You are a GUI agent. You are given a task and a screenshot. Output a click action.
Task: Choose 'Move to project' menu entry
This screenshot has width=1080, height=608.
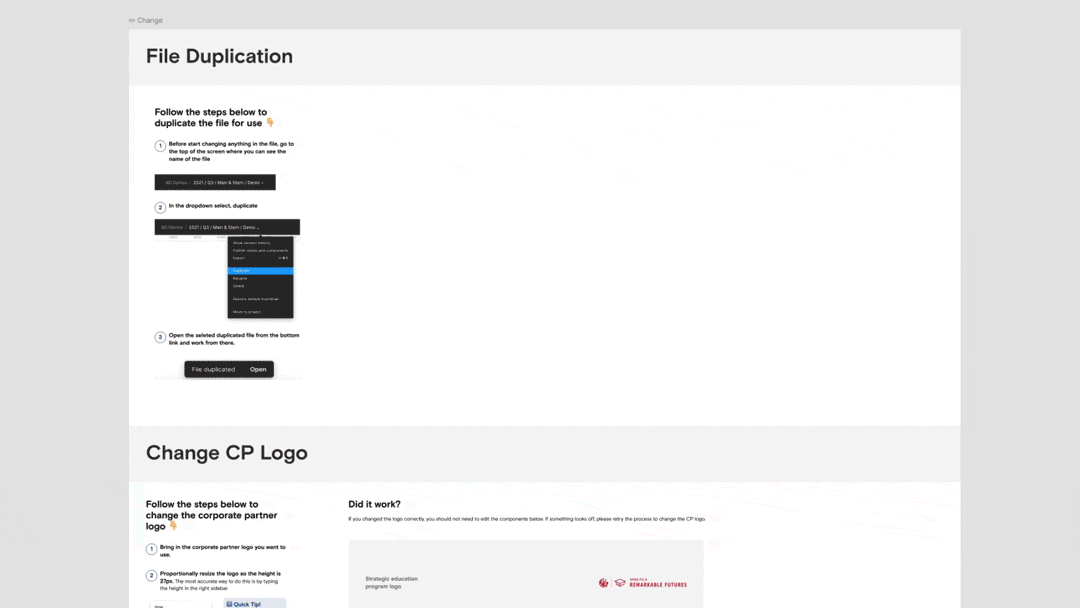[247, 311]
